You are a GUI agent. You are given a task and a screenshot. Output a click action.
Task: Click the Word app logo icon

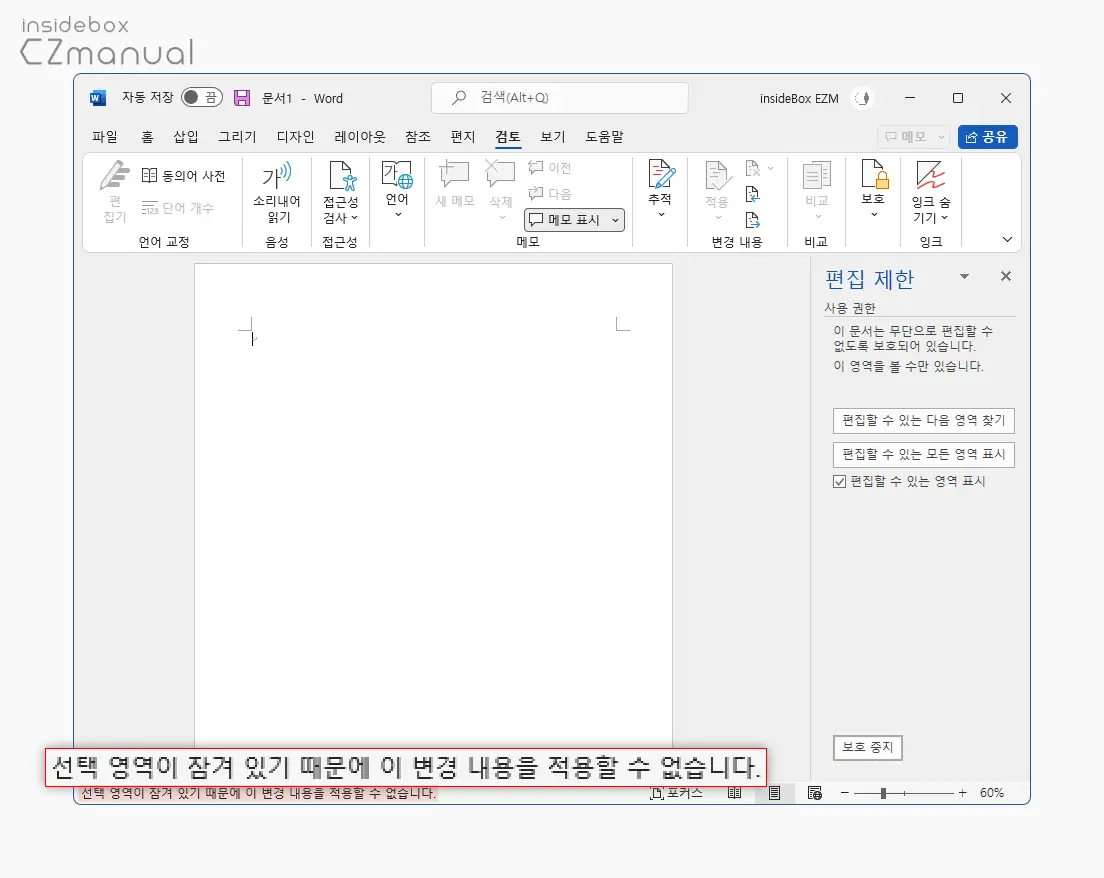pos(98,98)
